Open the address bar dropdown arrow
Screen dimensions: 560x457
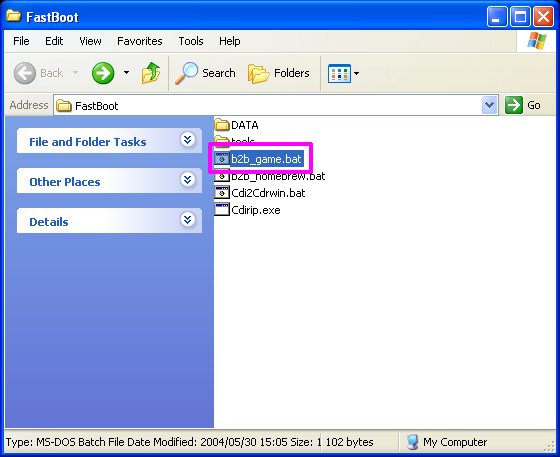point(489,105)
